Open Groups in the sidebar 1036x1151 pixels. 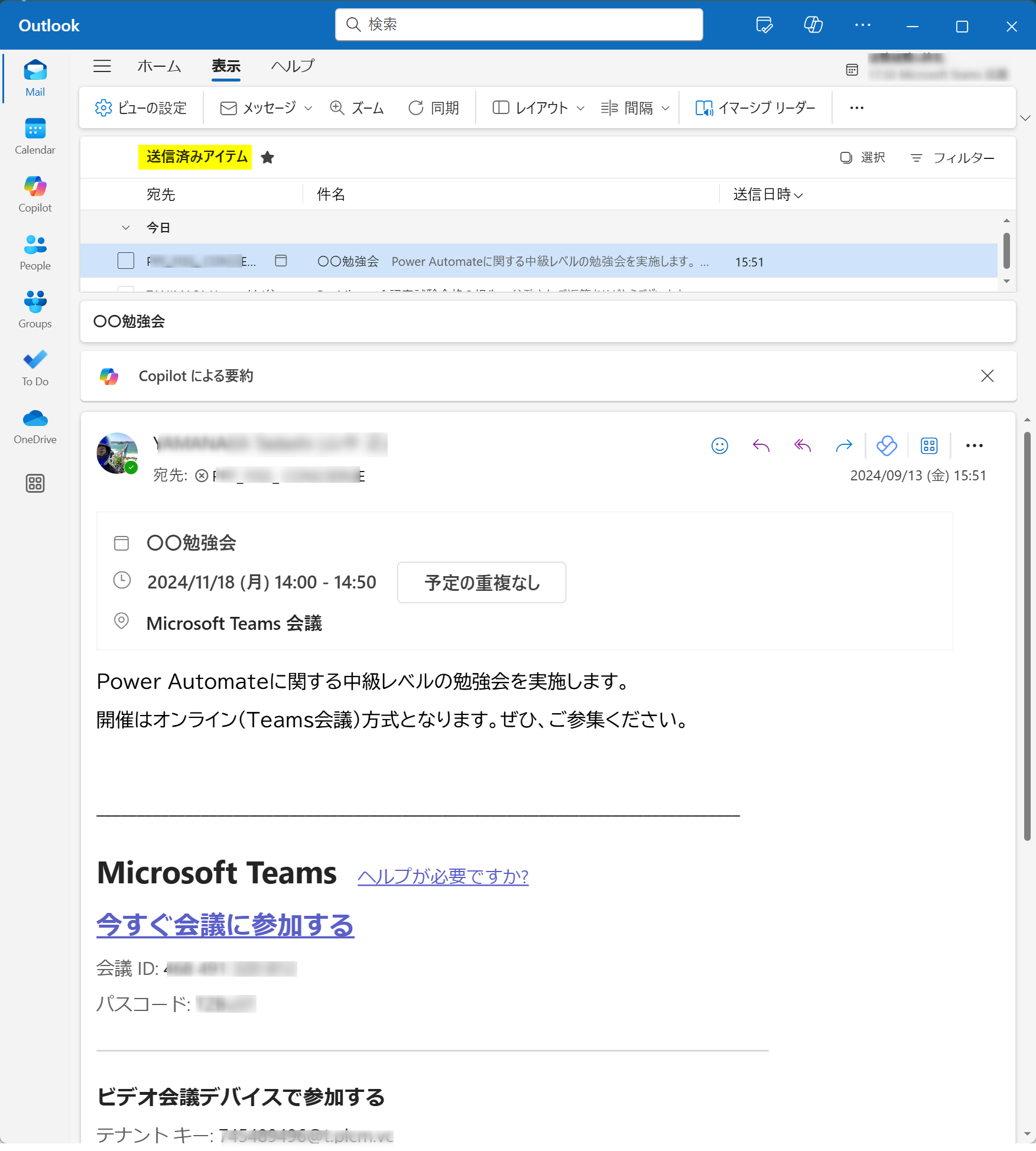(35, 310)
